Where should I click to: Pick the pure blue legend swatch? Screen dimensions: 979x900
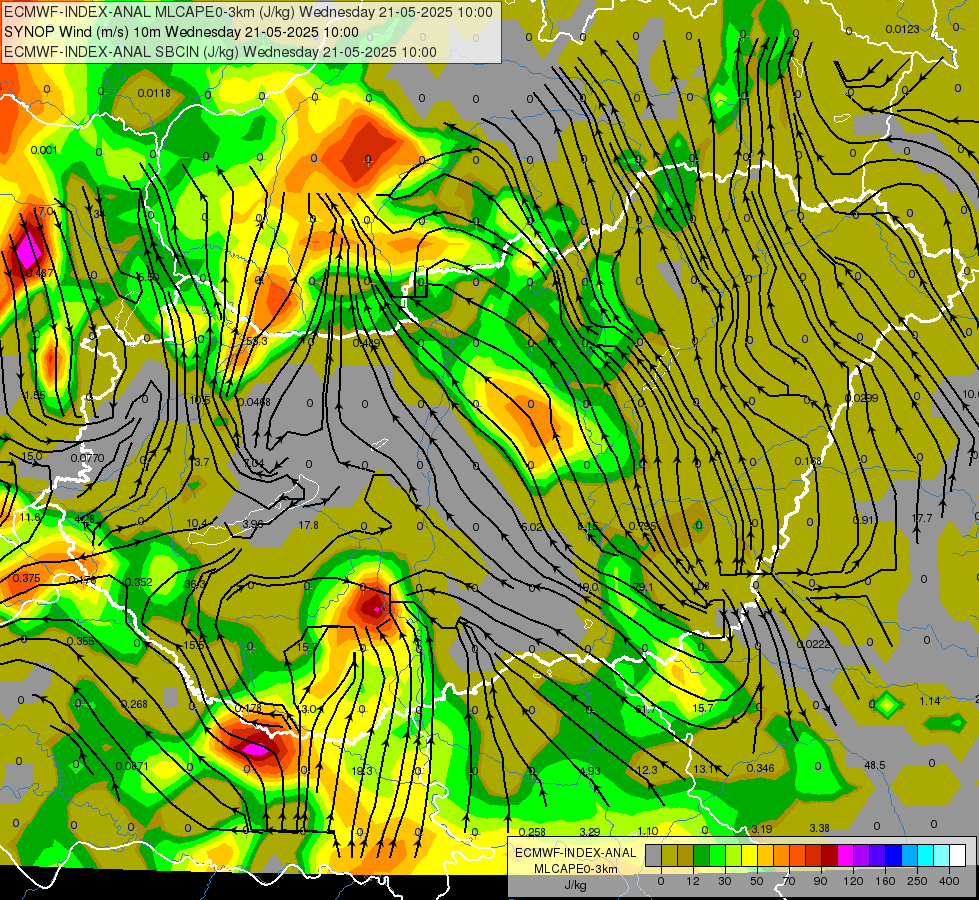coord(893,856)
